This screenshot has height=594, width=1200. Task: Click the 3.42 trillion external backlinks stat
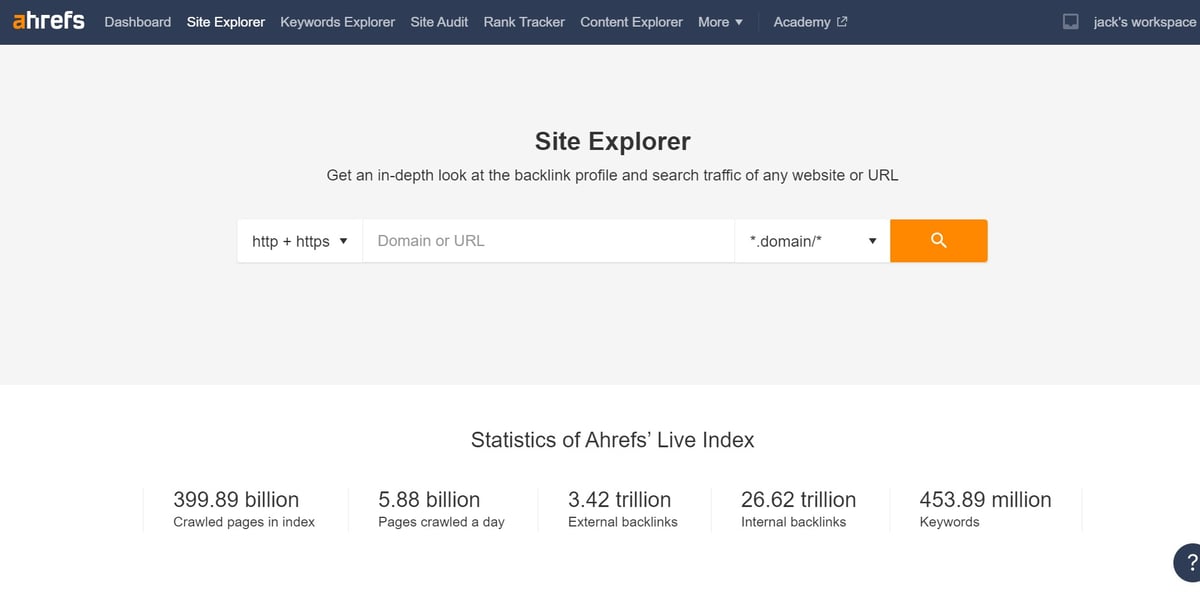(619, 500)
